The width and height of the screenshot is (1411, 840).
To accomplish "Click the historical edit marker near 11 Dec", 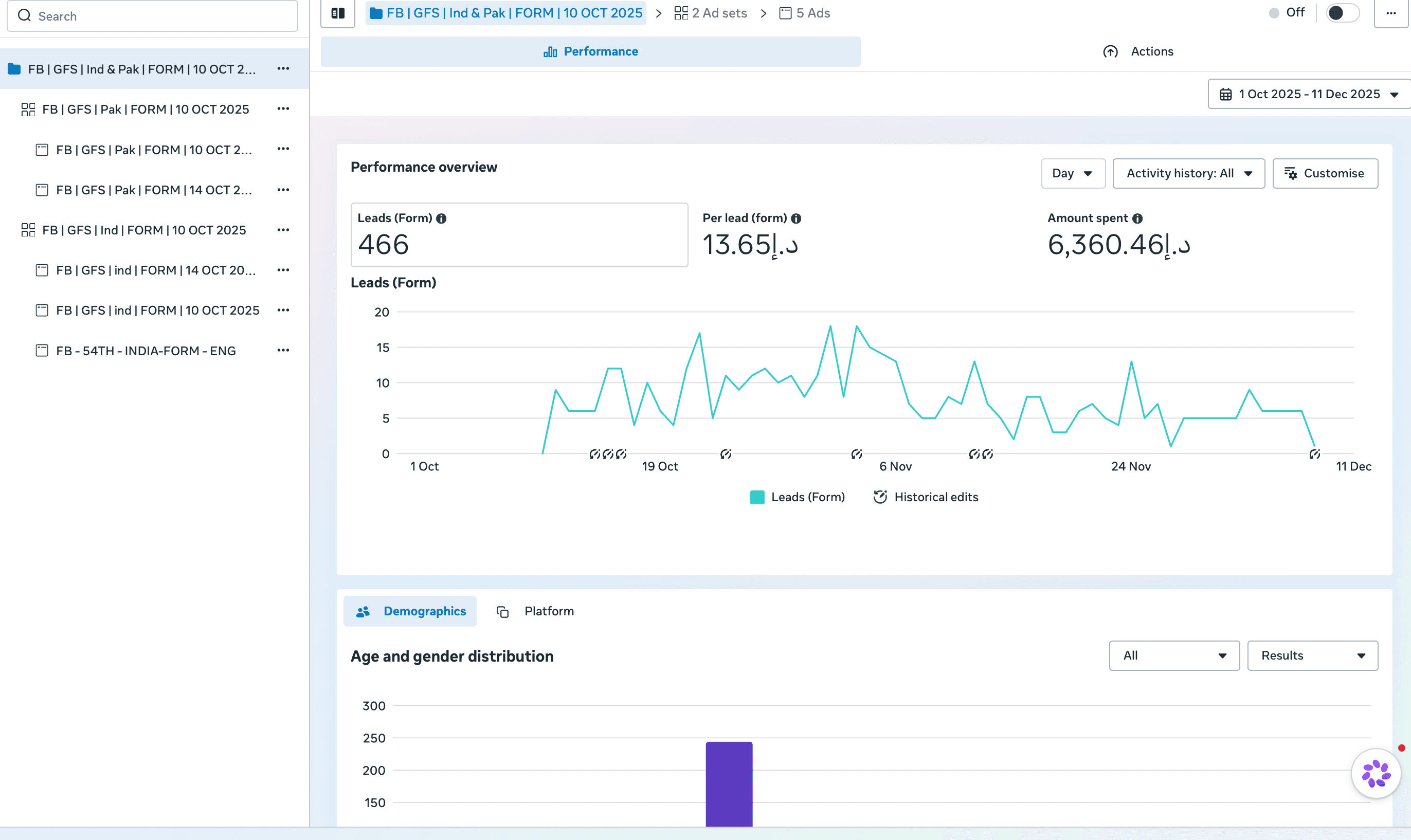I will pos(1315,454).
